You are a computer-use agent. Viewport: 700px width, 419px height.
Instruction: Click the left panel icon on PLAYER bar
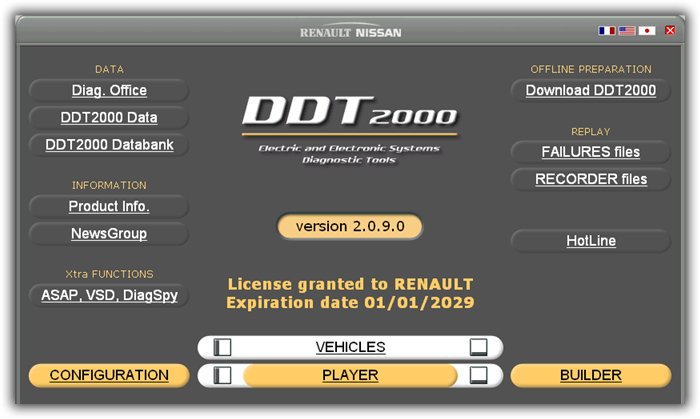click(x=223, y=375)
